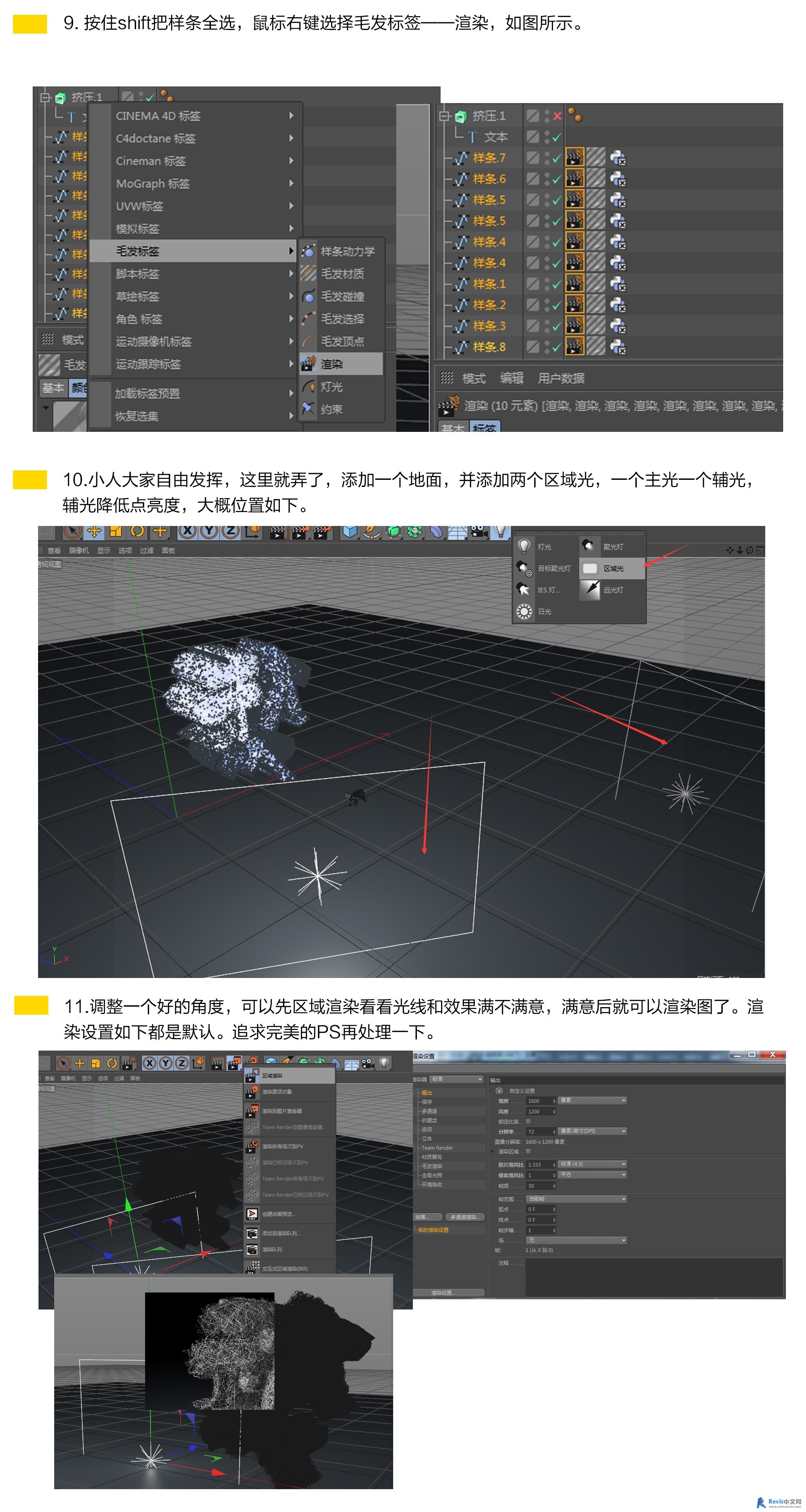Image resolution: width=806 pixels, height=1512 pixels.
Task: Toggle the red X on 挤压.1
Action: point(557,116)
